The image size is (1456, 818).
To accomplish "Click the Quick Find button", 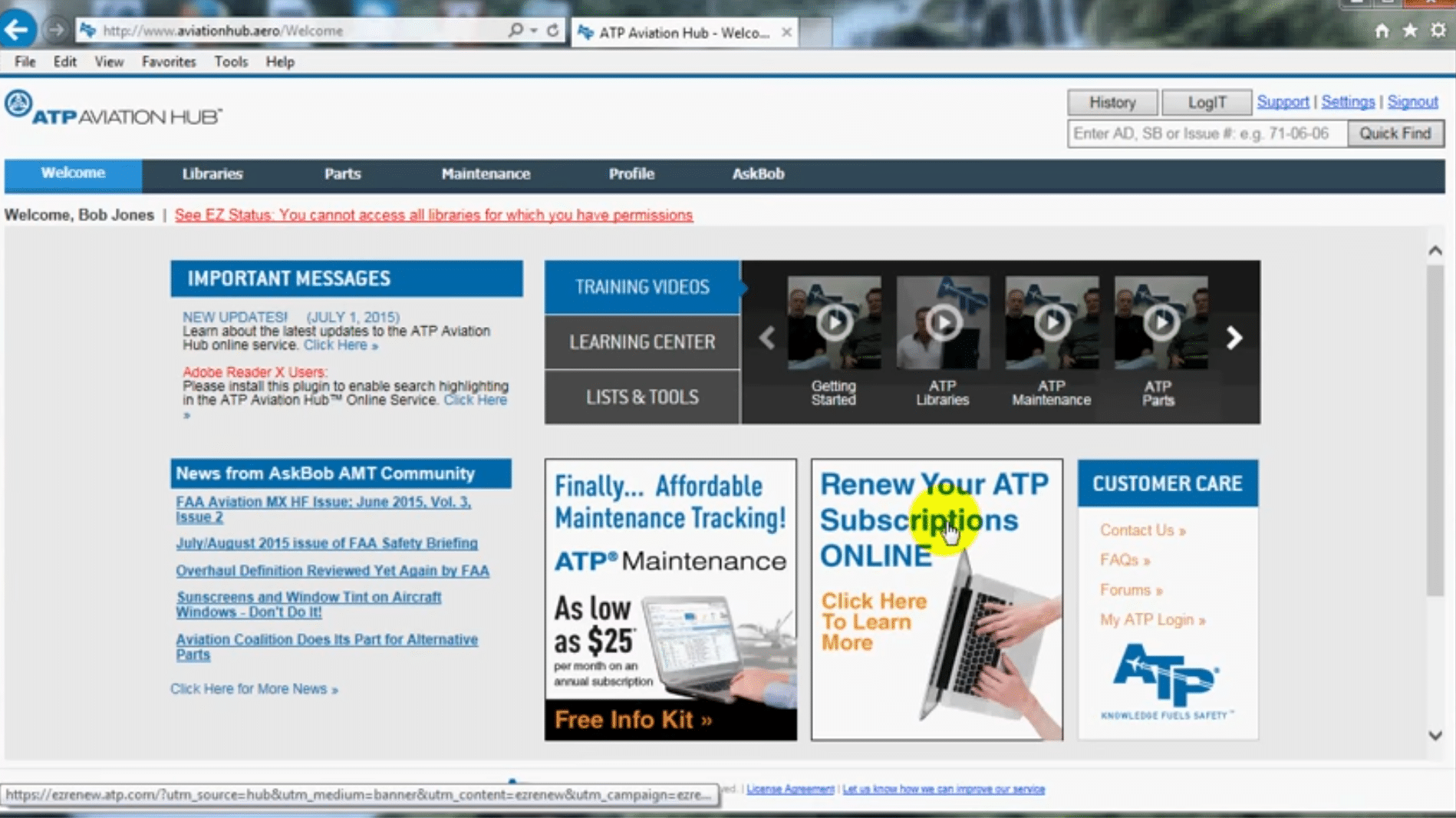I will (1395, 134).
